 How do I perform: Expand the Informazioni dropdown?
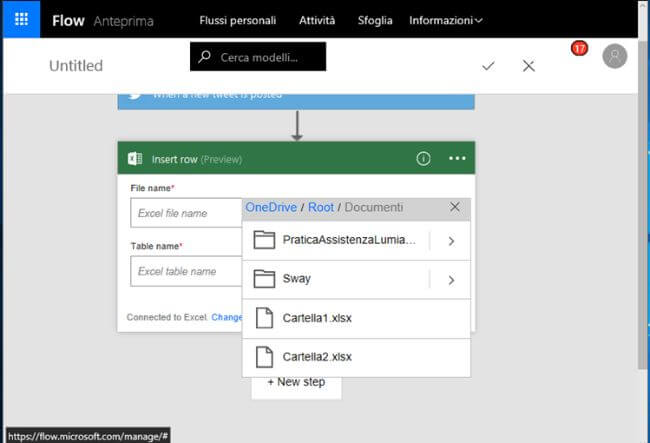[446, 20]
